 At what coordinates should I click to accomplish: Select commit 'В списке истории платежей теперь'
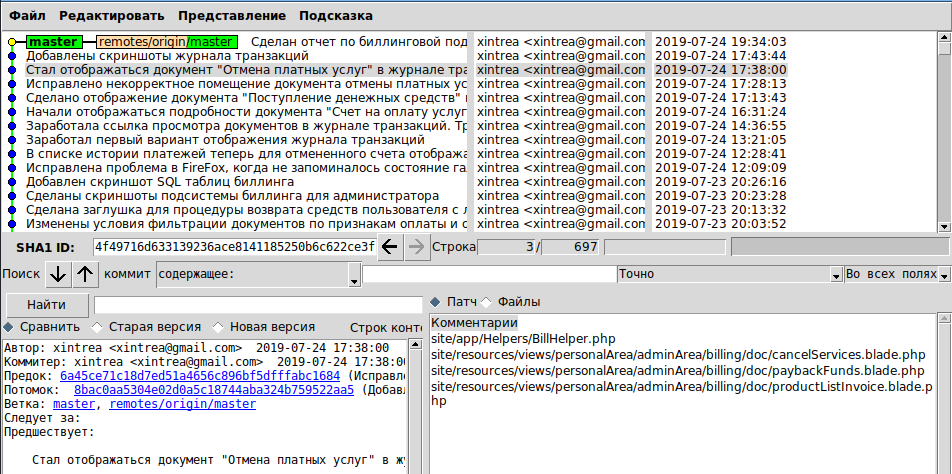pyautogui.click(x=246, y=154)
